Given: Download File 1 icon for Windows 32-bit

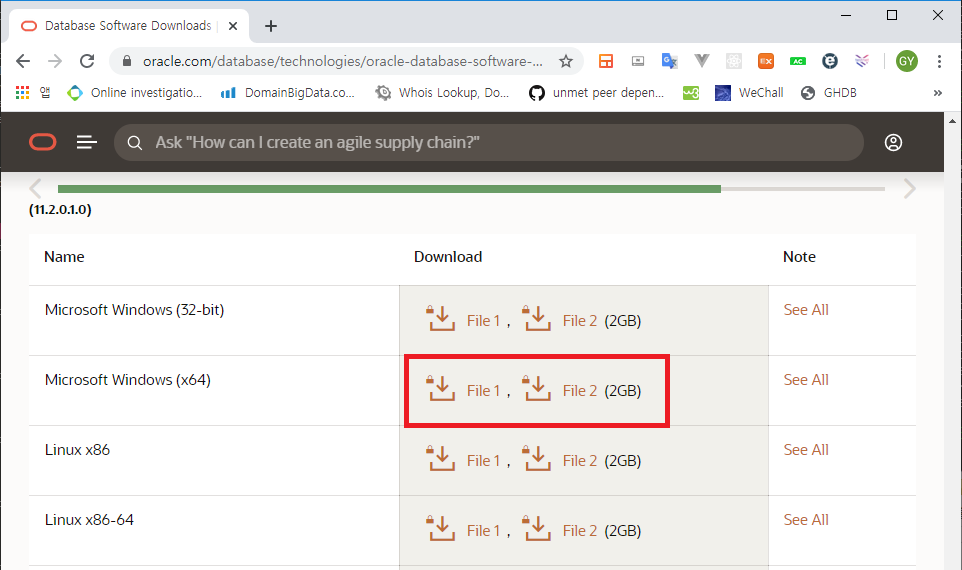Looking at the screenshot, I should pyautogui.click(x=441, y=318).
